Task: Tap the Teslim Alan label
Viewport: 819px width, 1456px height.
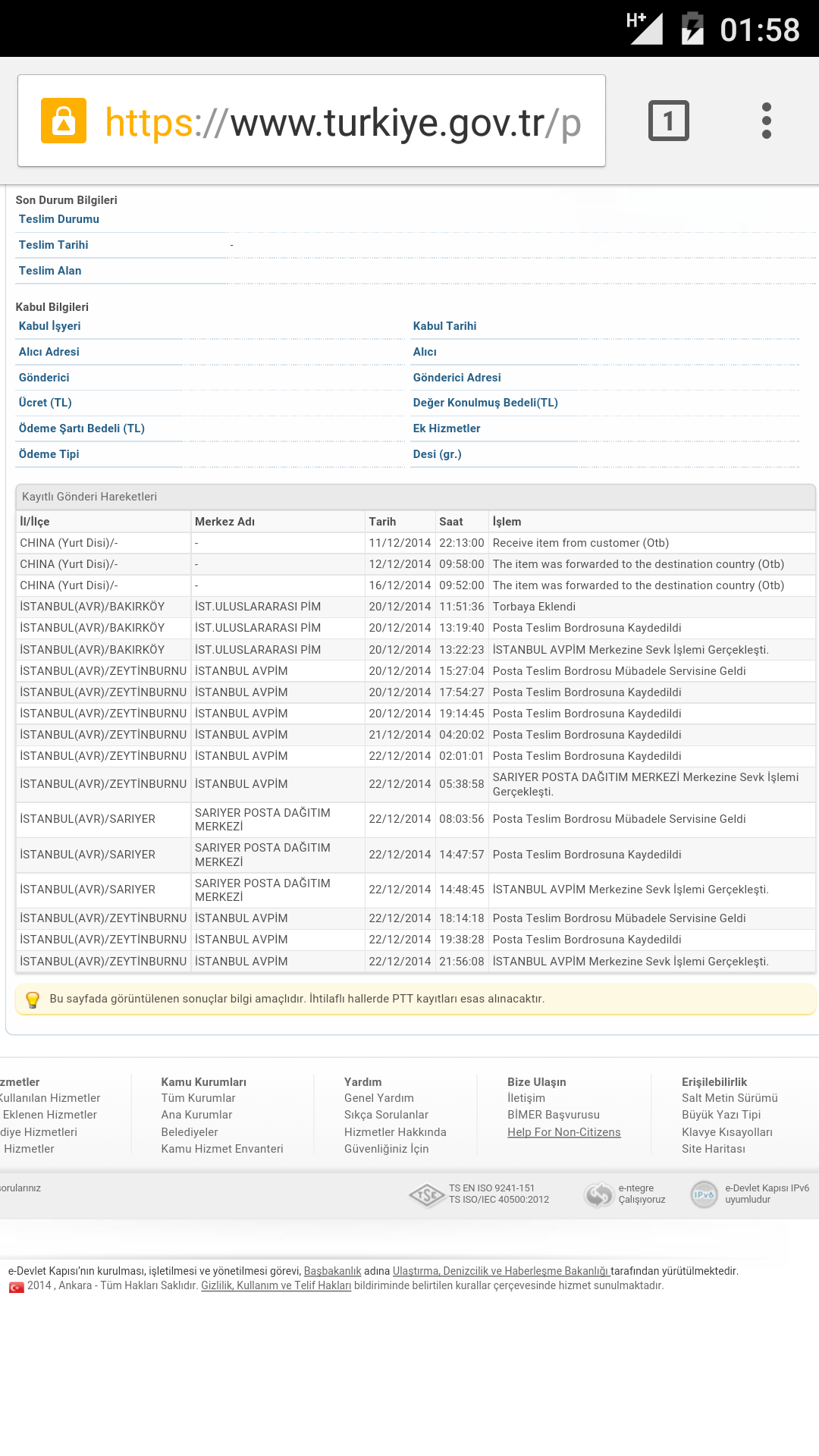Action: pos(50,271)
